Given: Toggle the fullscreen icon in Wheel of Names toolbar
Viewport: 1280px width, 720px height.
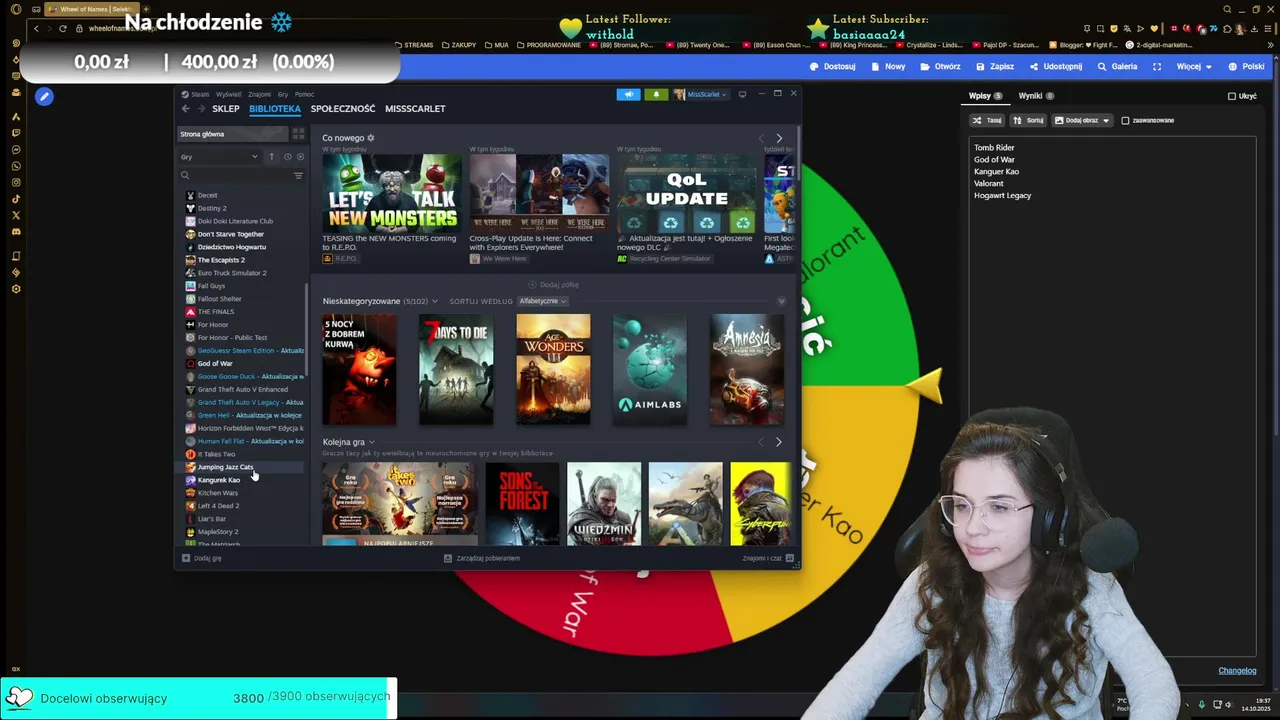Looking at the screenshot, I should coord(1157,67).
